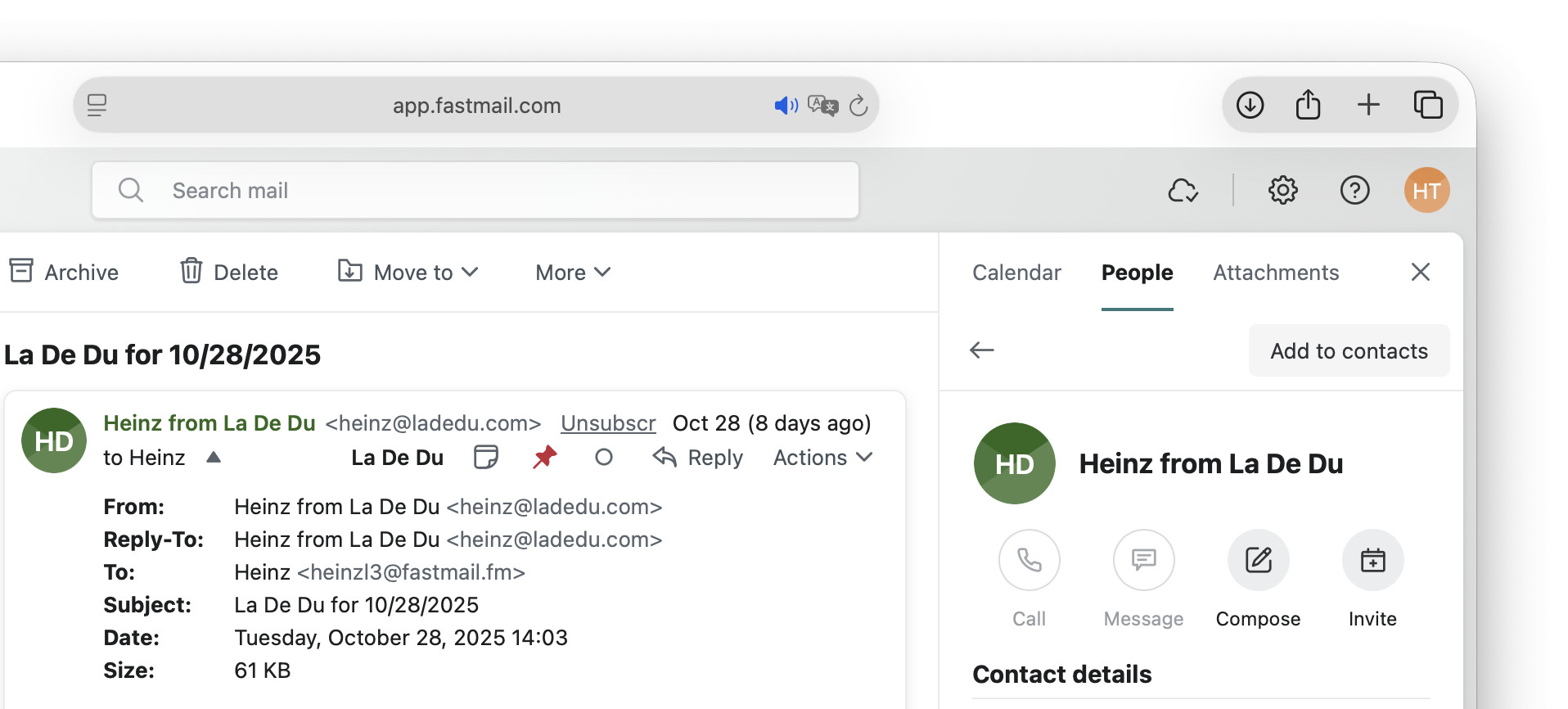The height and width of the screenshot is (709, 1568).
Task: Click the Unsubscribe link
Action: 608,422
